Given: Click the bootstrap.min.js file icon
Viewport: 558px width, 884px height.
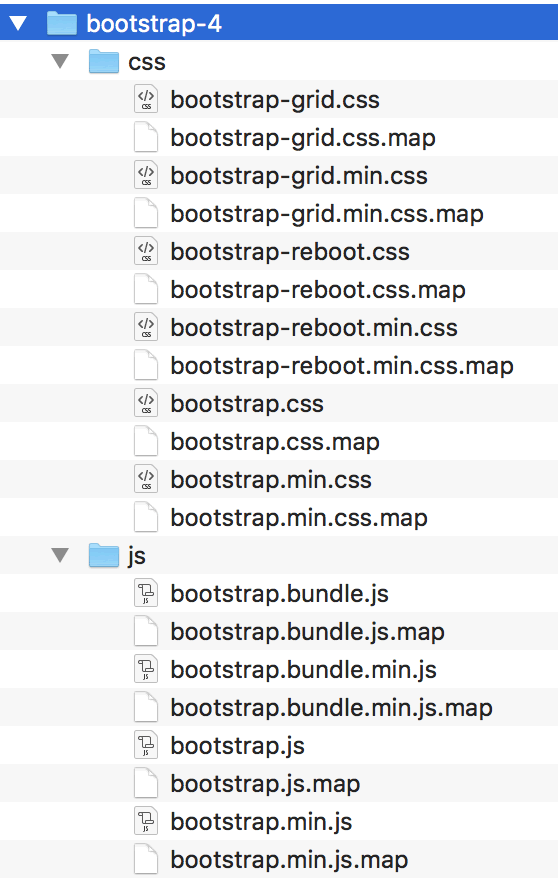Looking at the screenshot, I should [146, 821].
